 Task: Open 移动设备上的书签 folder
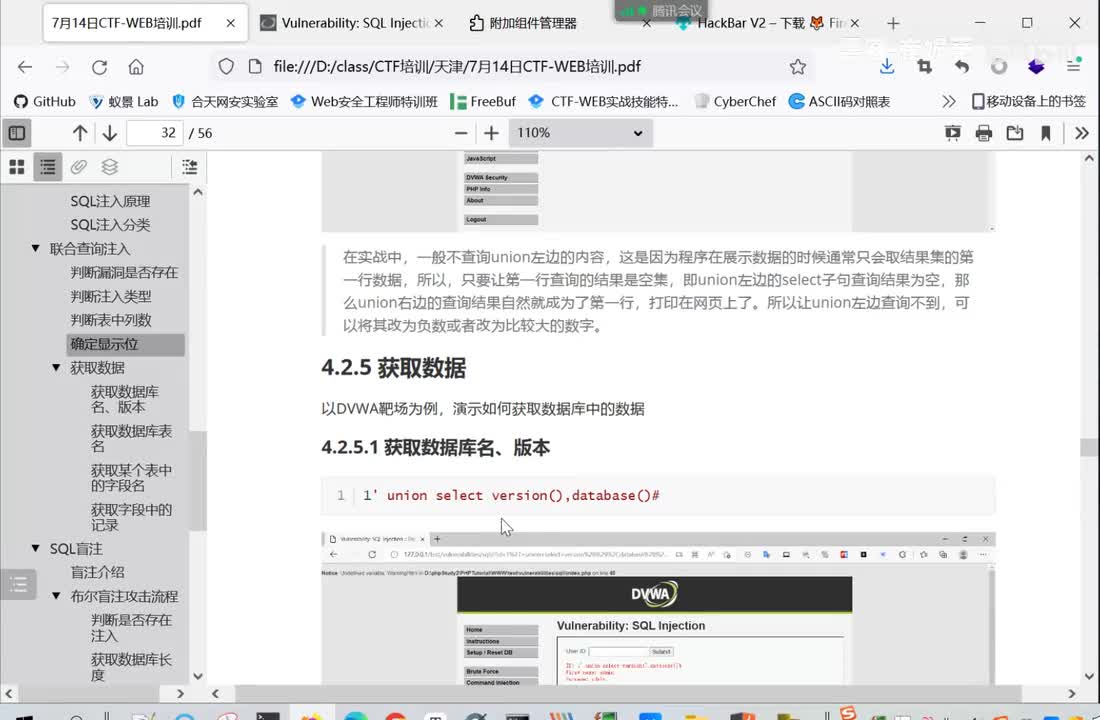(1029, 102)
